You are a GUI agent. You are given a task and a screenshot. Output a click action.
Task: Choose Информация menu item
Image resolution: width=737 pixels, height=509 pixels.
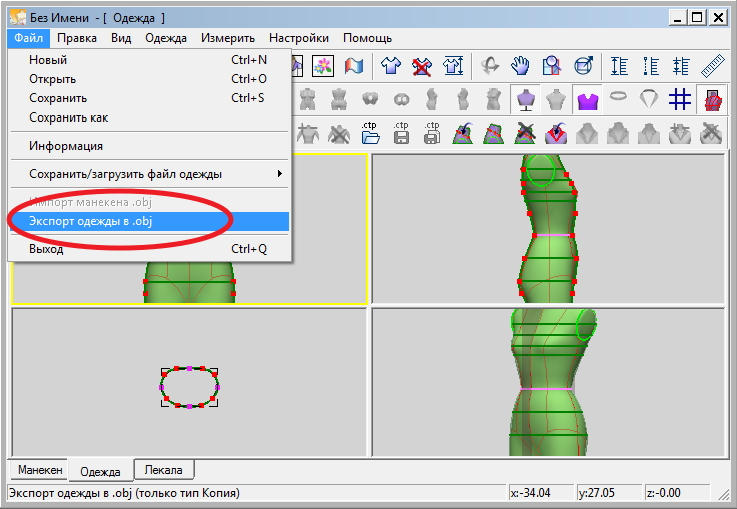(x=149, y=146)
